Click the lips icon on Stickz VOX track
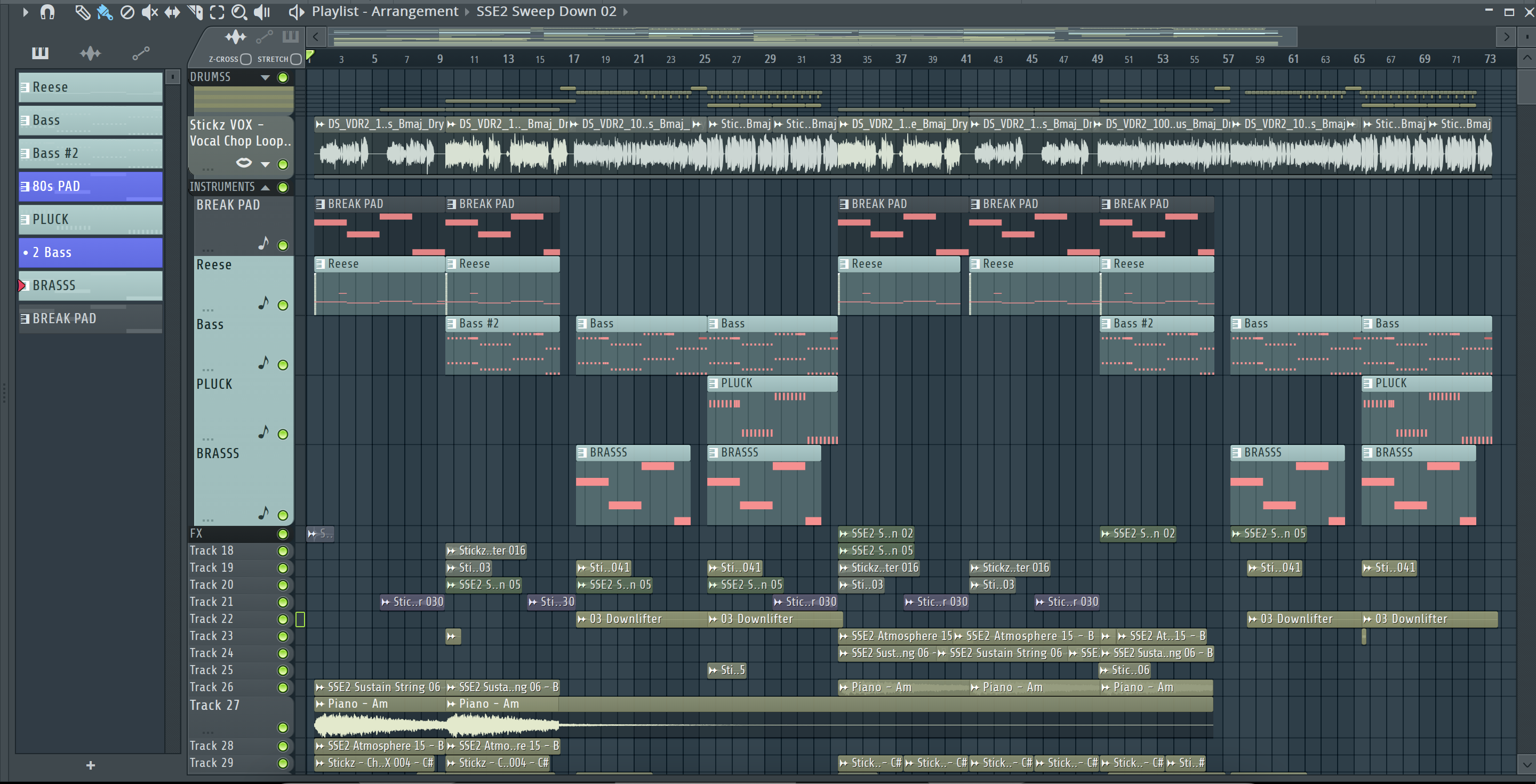This screenshot has width=1536, height=784. pos(244,162)
